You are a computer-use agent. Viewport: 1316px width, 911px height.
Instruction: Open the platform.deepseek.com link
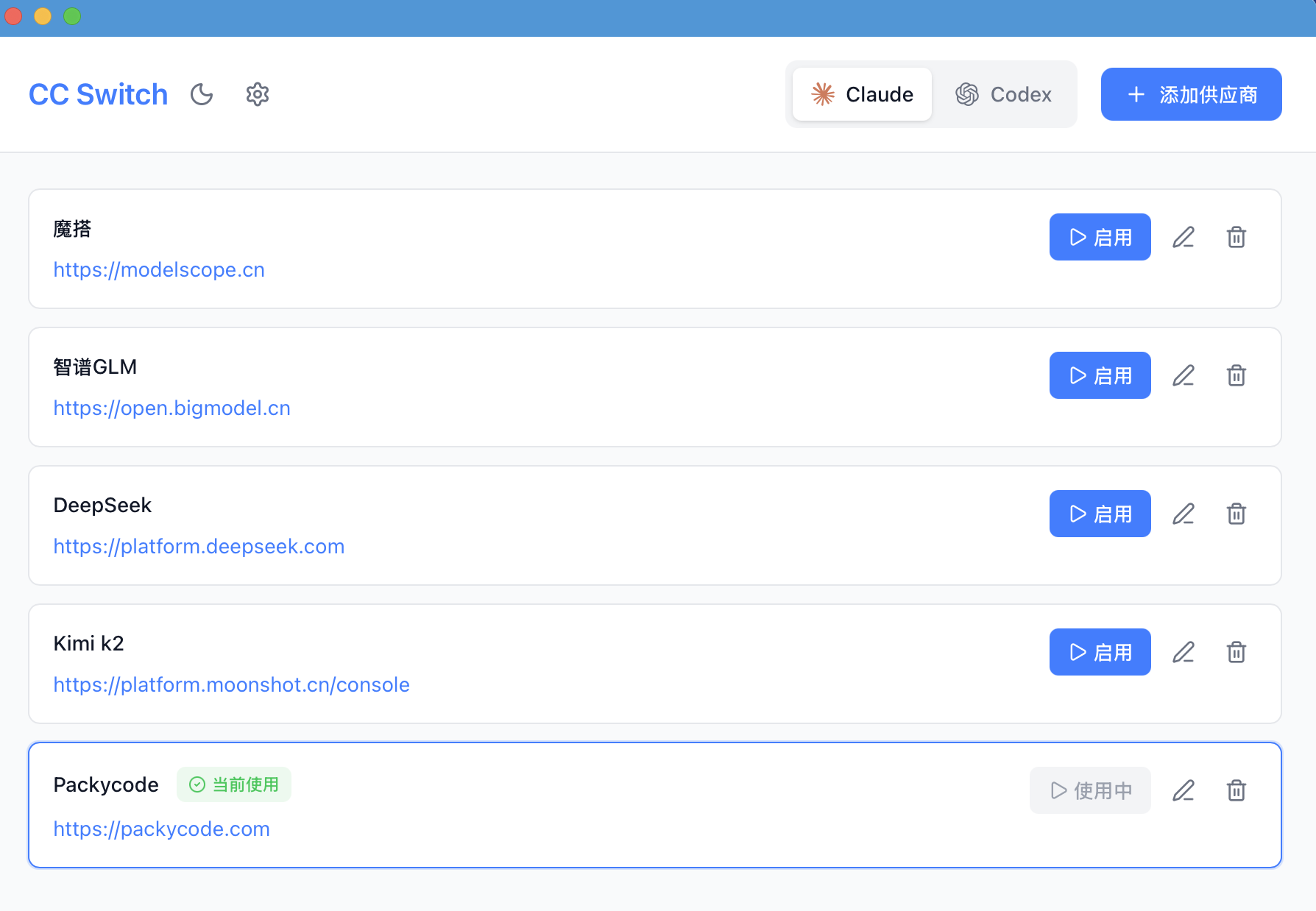click(x=199, y=546)
